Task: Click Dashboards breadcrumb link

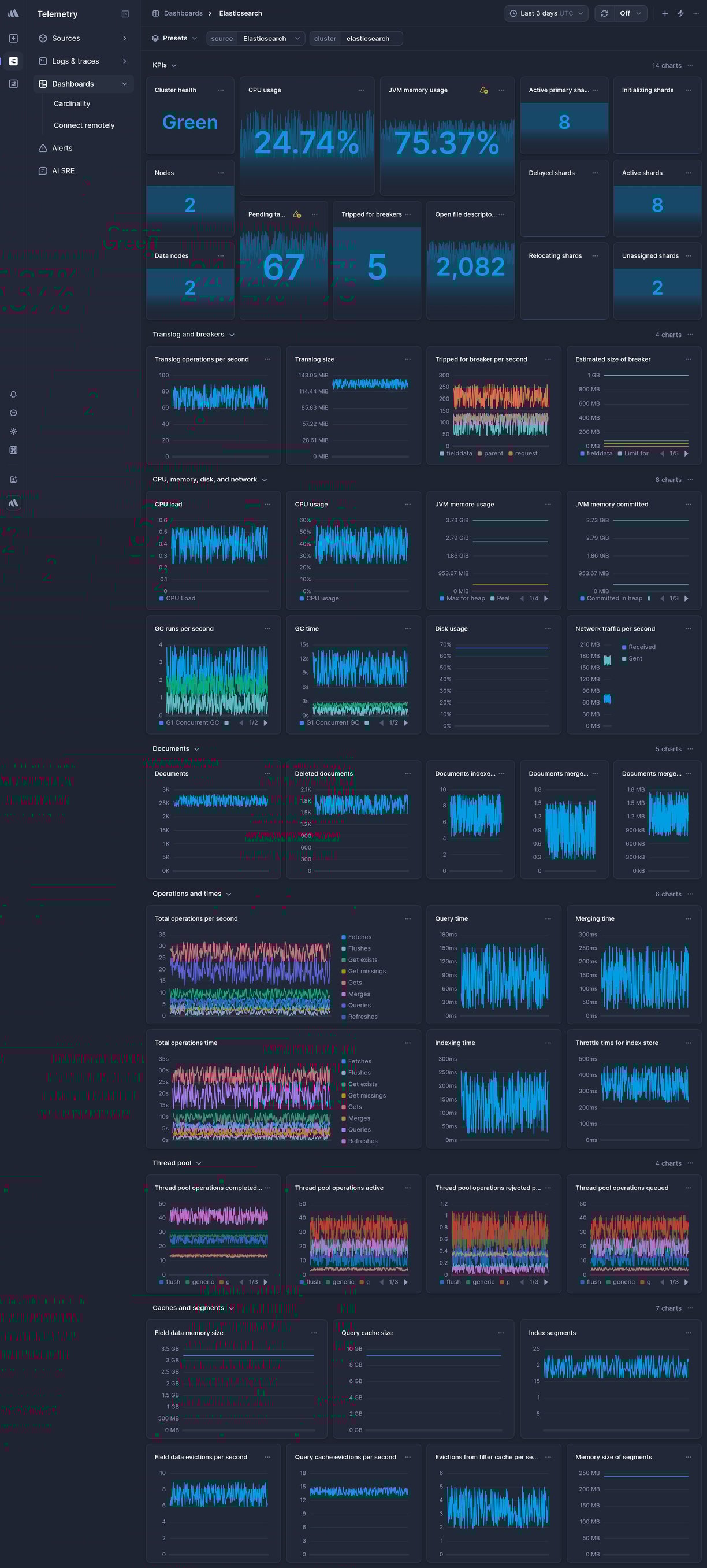Action: (183, 13)
